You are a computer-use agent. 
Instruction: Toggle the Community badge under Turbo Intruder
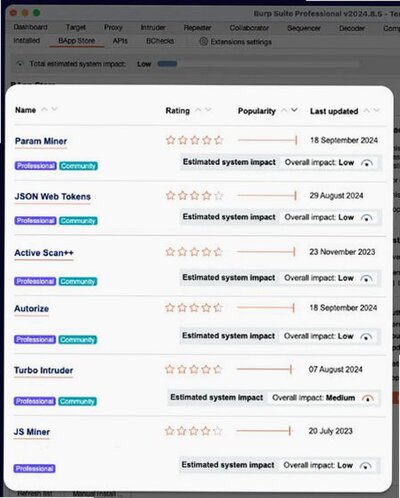[x=78, y=401]
